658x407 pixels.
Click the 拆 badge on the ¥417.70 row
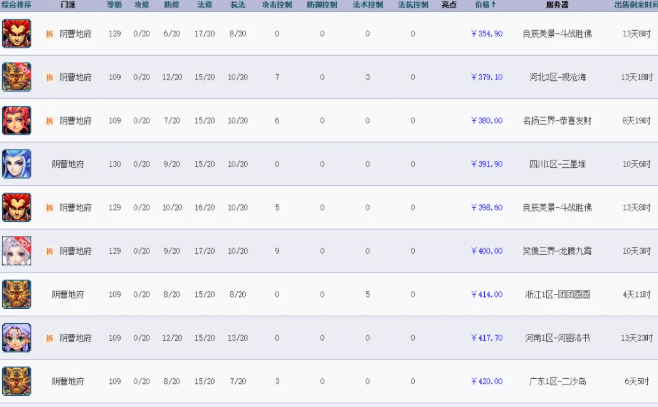pos(48,338)
